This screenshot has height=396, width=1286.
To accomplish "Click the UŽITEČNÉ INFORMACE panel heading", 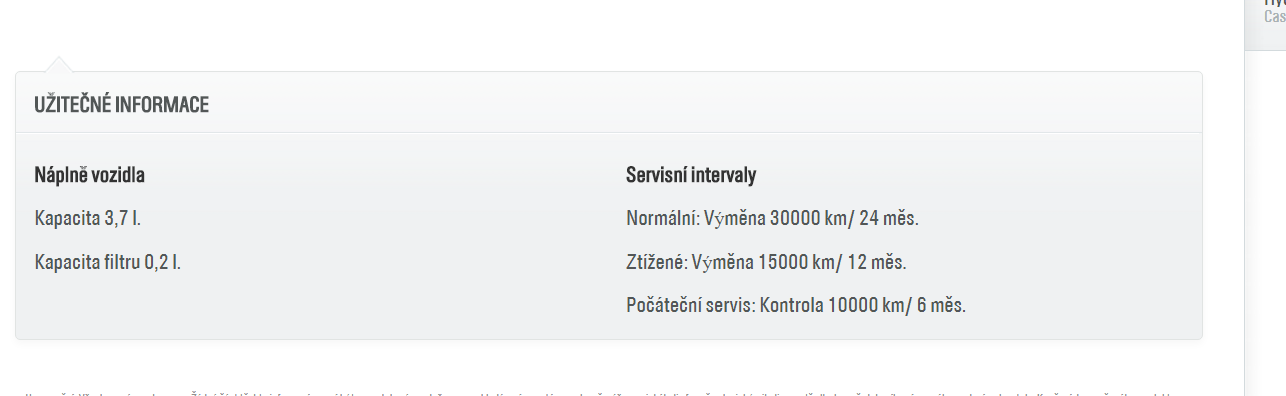I will tap(121, 105).
